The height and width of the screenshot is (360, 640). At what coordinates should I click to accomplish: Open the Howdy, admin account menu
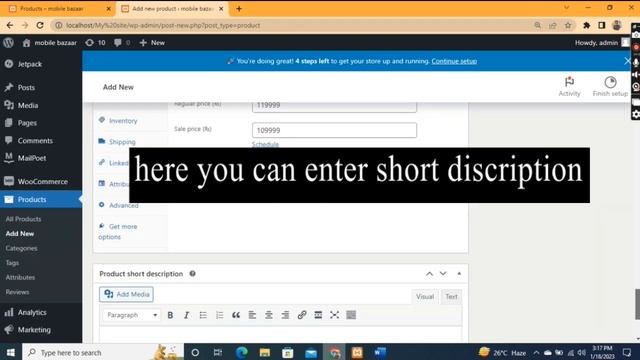click(602, 42)
